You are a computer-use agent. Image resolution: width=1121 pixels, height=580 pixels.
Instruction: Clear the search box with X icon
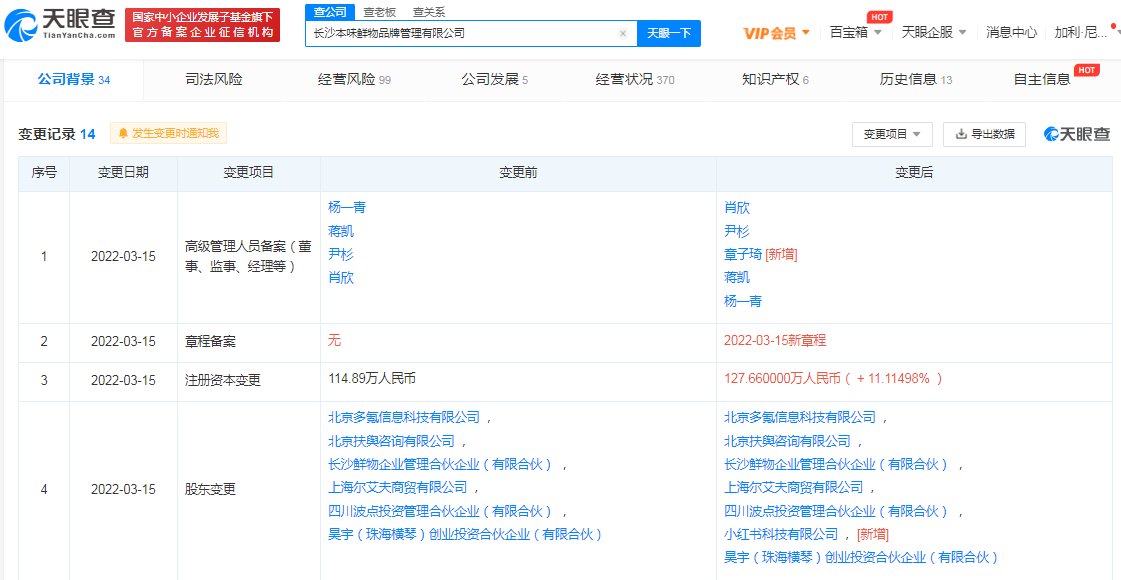tap(623, 33)
